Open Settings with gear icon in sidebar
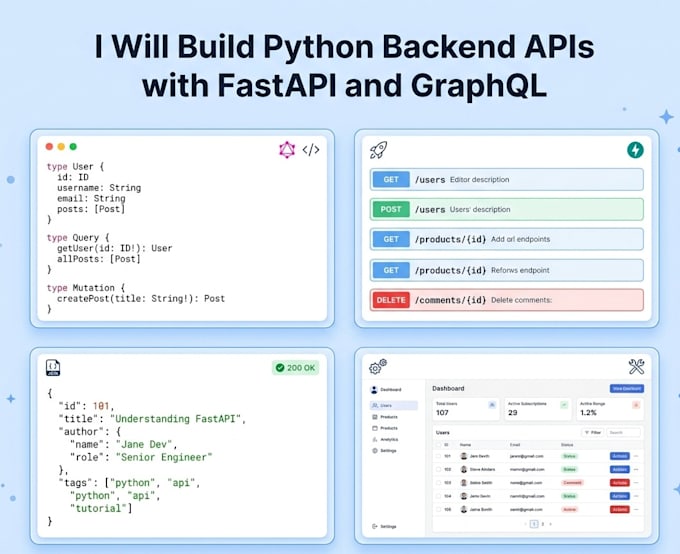The width and height of the screenshot is (680, 554). click(x=384, y=451)
